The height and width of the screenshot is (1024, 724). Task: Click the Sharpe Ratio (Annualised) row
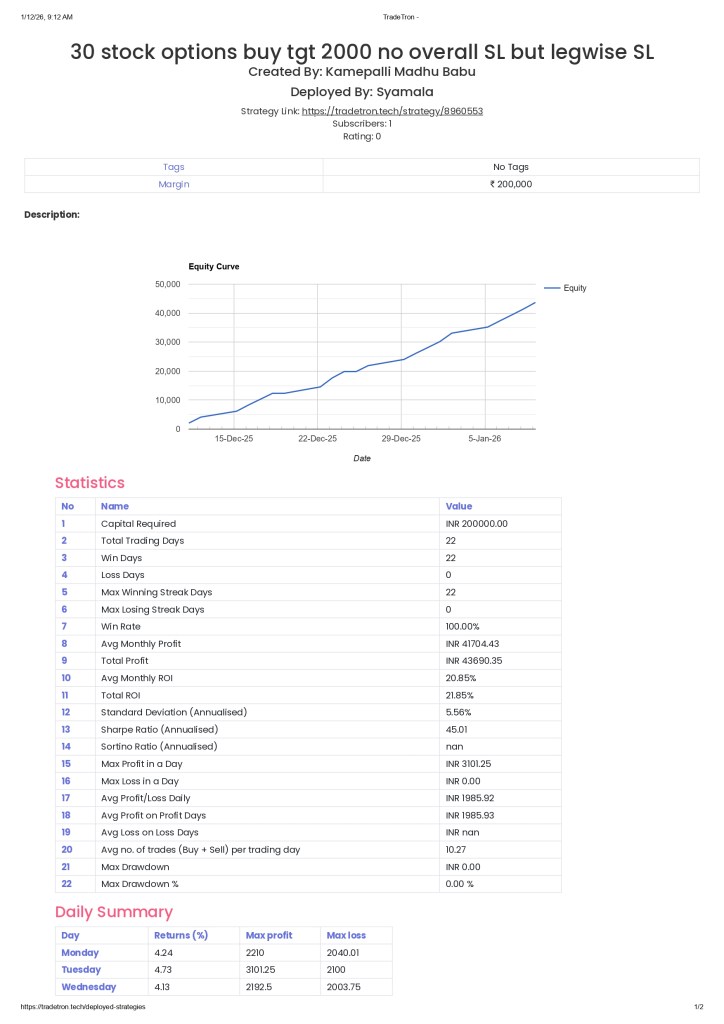click(x=158, y=729)
